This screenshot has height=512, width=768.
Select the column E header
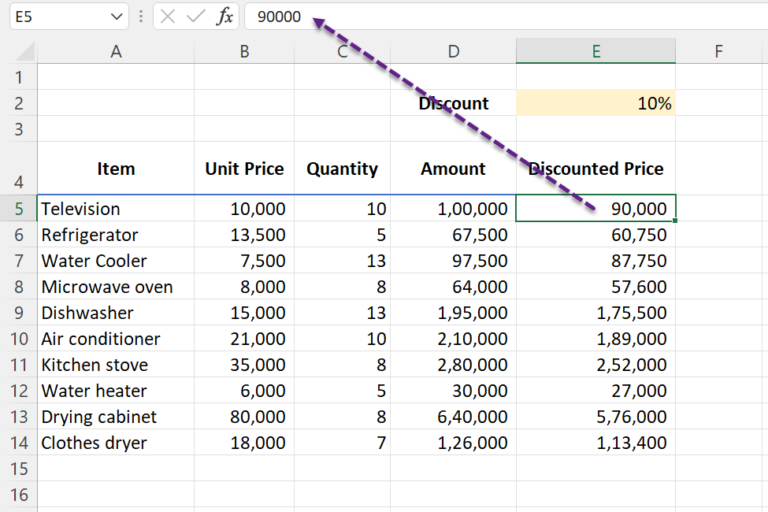(x=596, y=51)
